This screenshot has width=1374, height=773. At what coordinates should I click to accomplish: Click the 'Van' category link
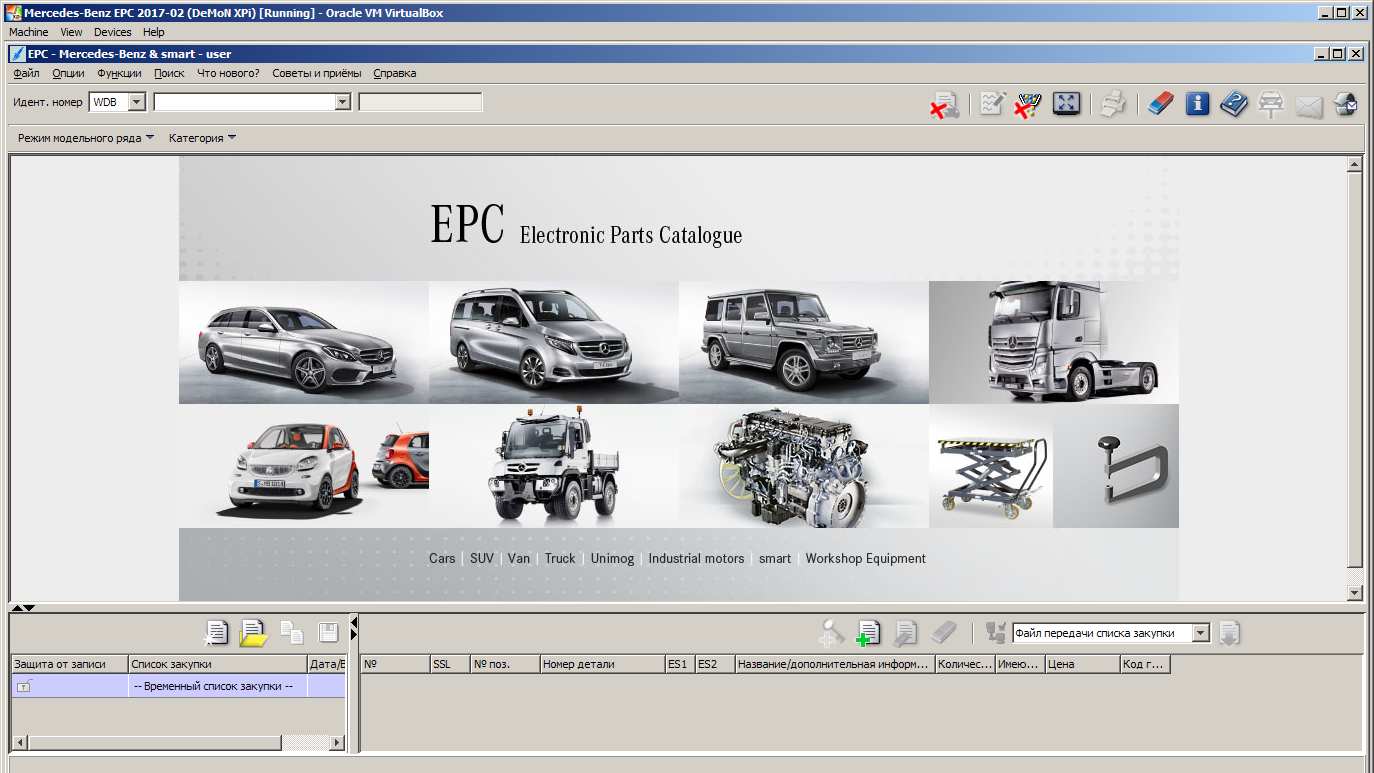[519, 559]
